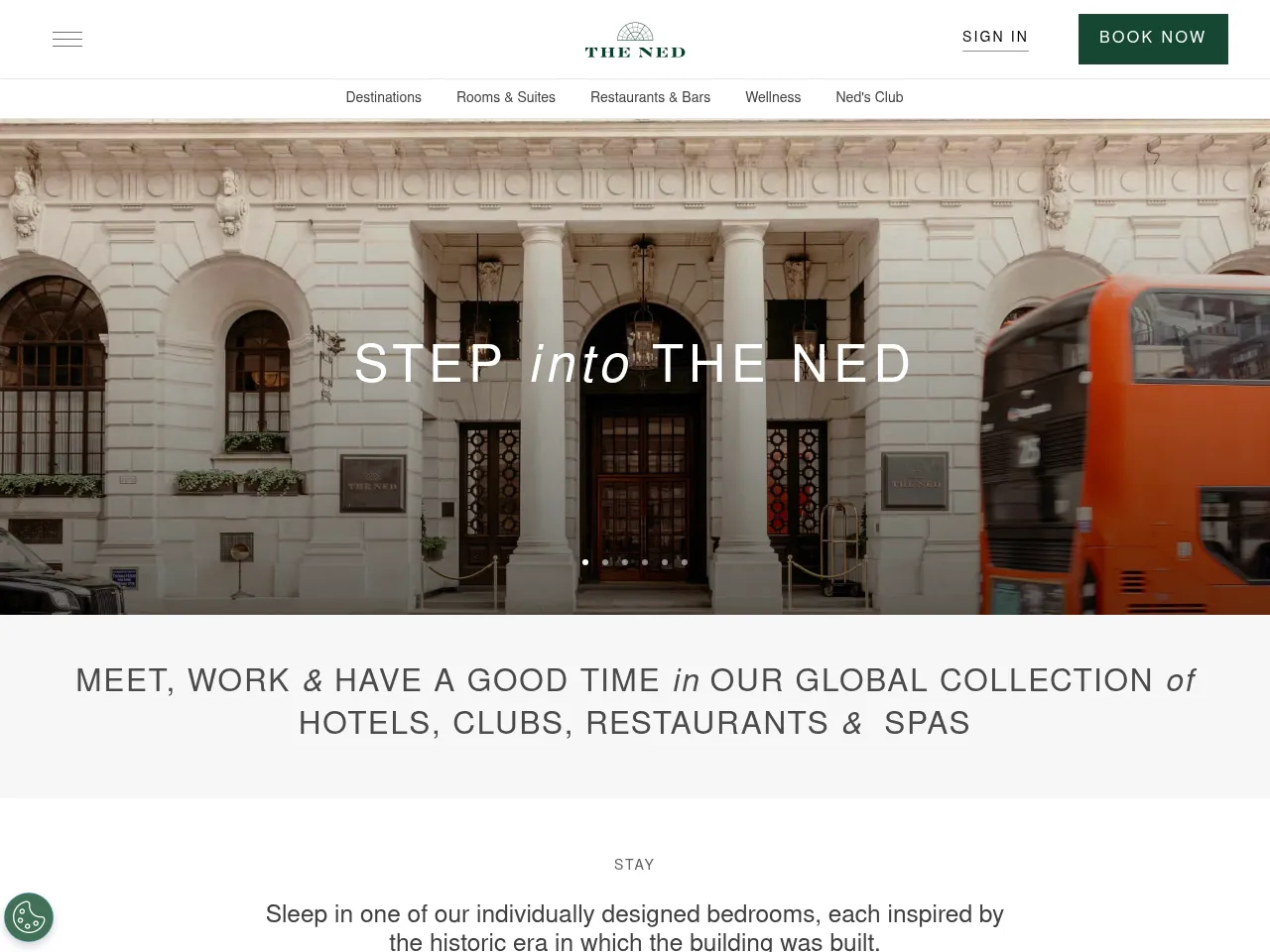The image size is (1270, 952).
Task: Open the Ned's Club menu item
Action: [869, 97]
